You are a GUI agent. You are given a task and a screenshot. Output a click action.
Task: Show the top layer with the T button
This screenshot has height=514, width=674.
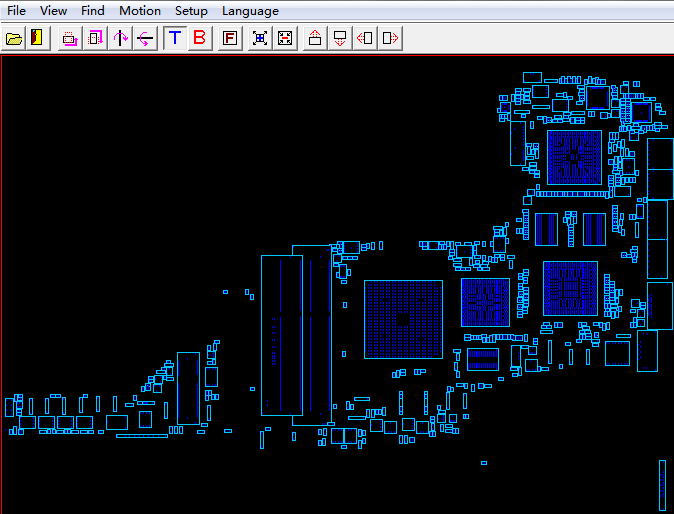pyautogui.click(x=175, y=38)
